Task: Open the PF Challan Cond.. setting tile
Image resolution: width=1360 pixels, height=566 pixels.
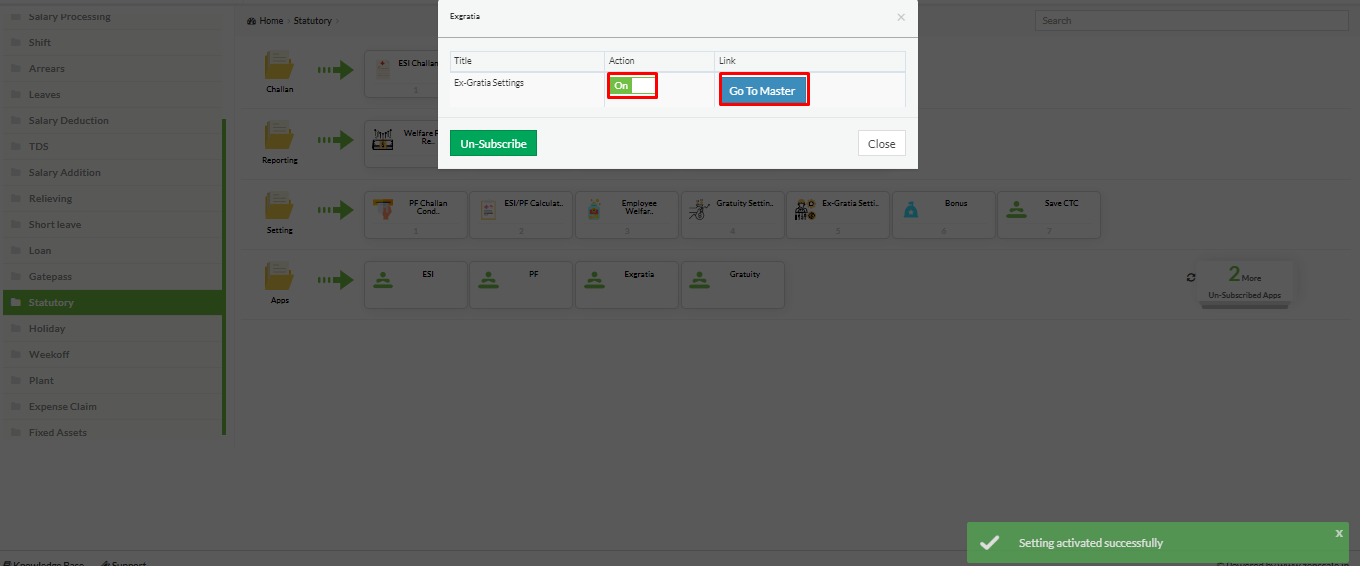Action: pos(416,215)
